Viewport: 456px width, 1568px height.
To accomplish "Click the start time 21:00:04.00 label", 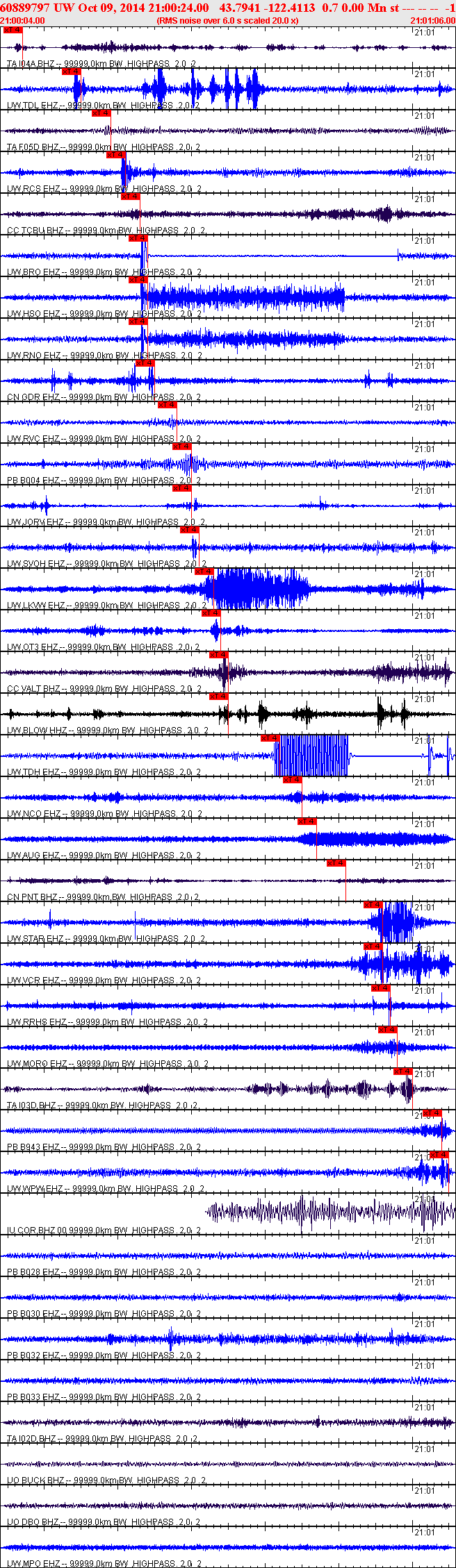I will 23,21.
